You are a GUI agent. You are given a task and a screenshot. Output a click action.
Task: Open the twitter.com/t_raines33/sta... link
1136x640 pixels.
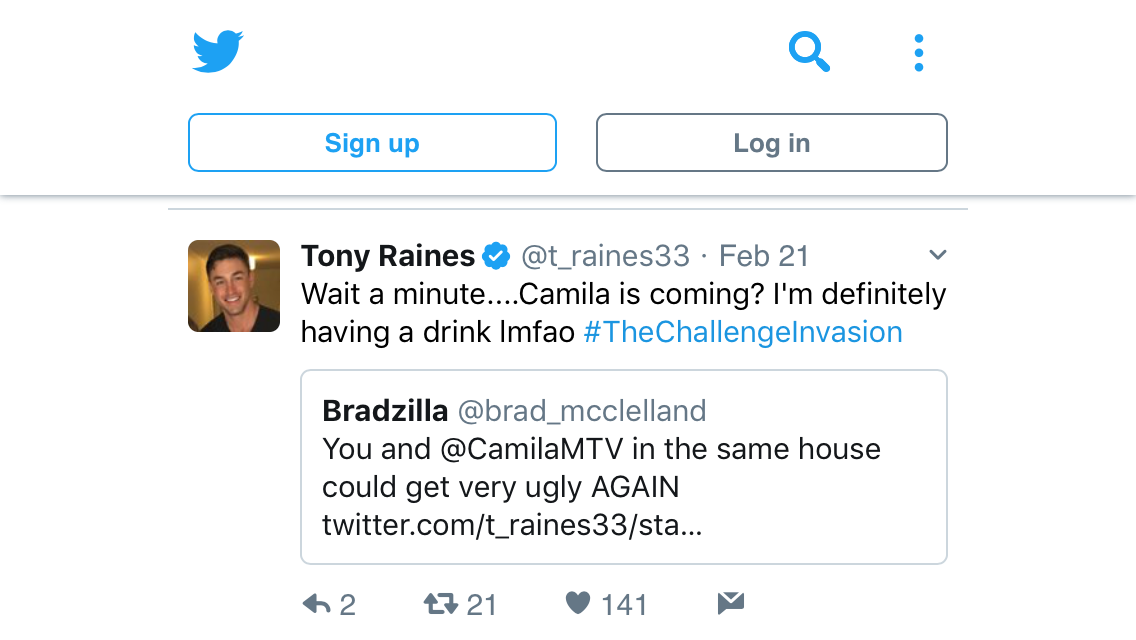click(512, 525)
